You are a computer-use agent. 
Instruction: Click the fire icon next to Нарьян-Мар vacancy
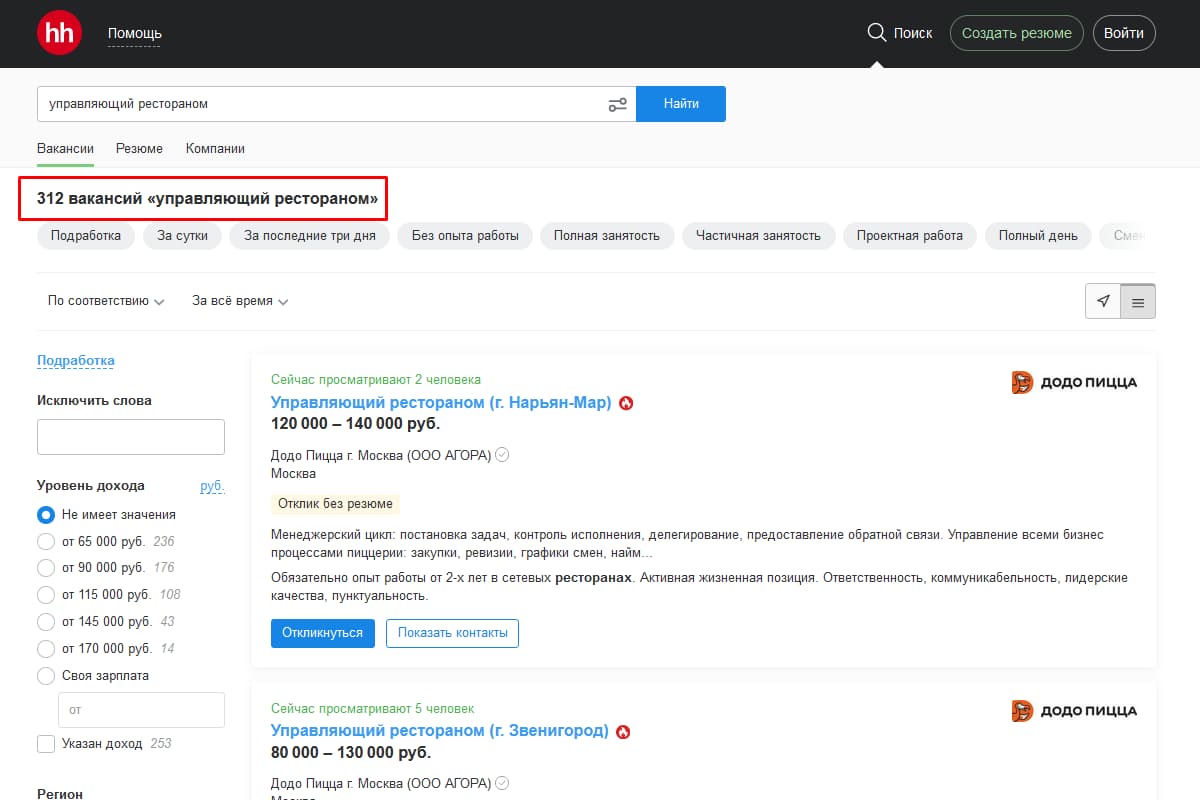628,403
